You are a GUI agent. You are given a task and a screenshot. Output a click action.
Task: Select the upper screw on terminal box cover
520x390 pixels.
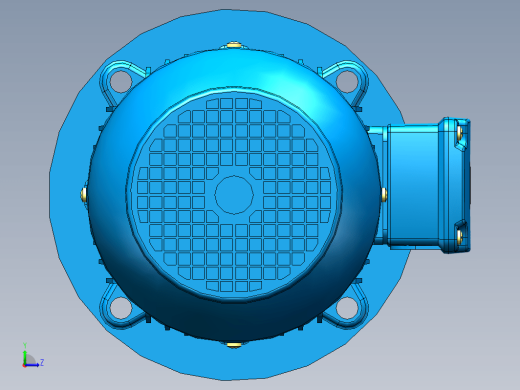(460, 133)
